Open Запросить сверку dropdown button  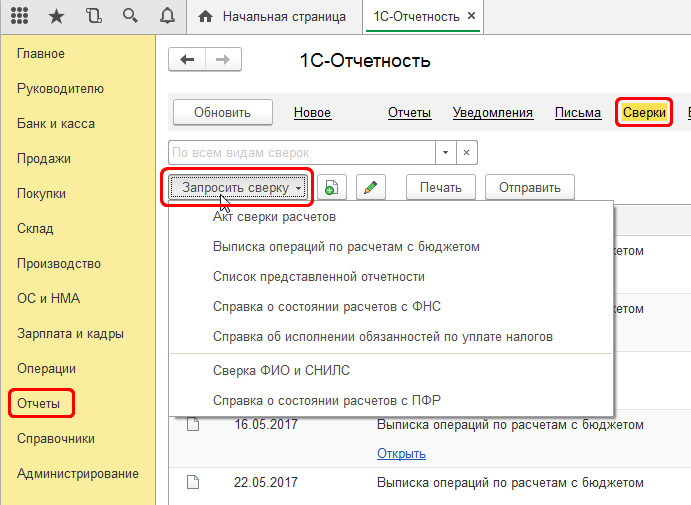(238, 187)
